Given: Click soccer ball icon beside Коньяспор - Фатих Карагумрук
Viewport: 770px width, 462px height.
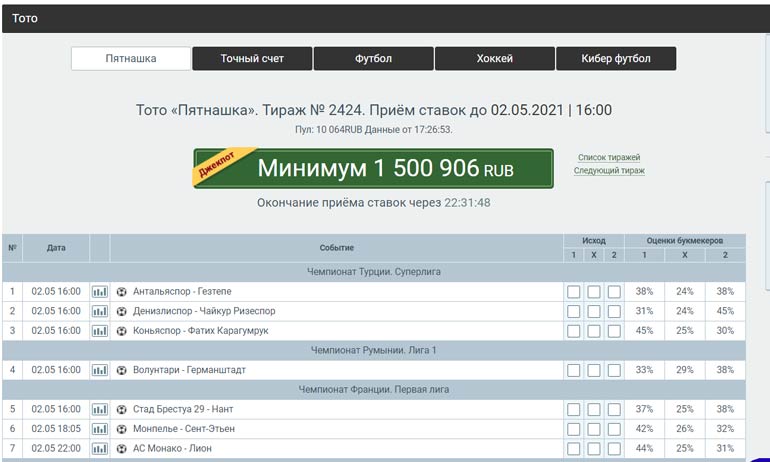Looking at the screenshot, I should [121, 331].
